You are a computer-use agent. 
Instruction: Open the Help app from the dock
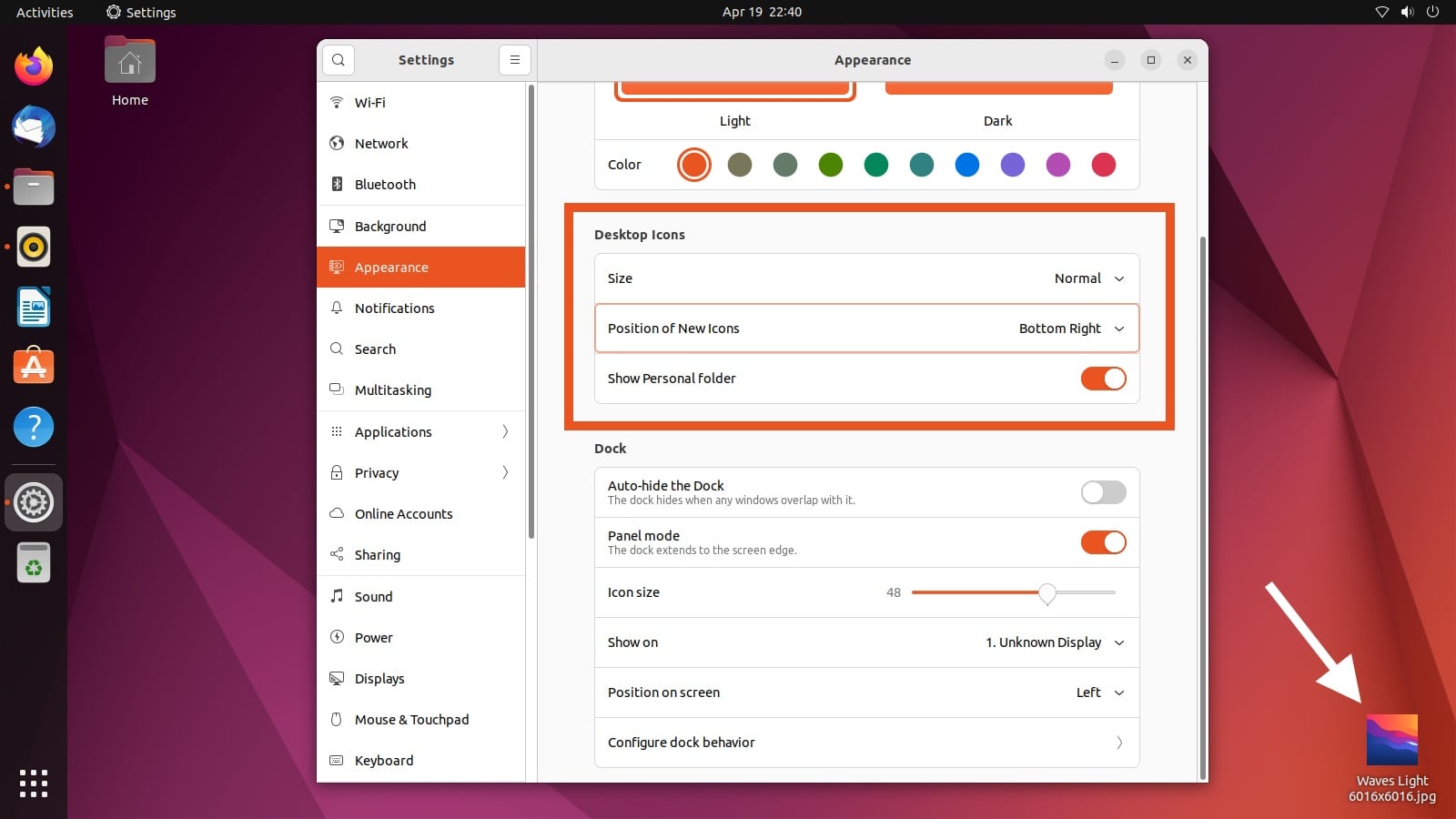click(x=34, y=426)
